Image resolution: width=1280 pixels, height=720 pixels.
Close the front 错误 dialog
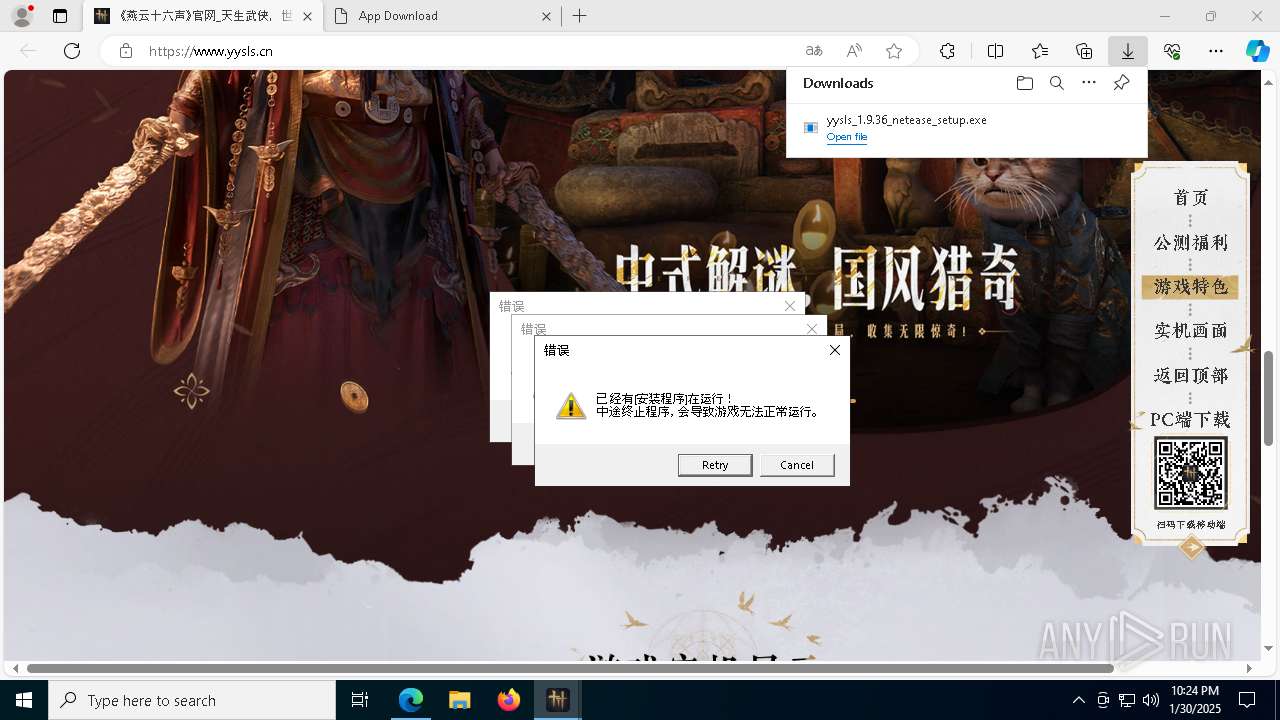coord(834,350)
